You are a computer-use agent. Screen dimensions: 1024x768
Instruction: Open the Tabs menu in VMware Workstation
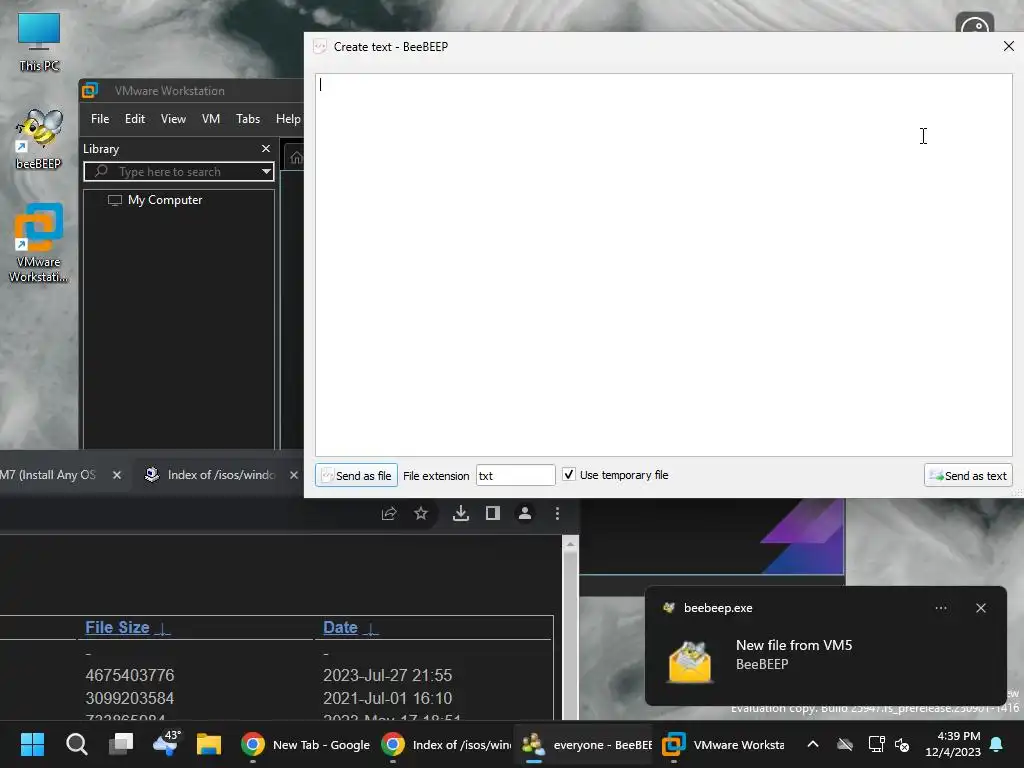click(x=248, y=119)
